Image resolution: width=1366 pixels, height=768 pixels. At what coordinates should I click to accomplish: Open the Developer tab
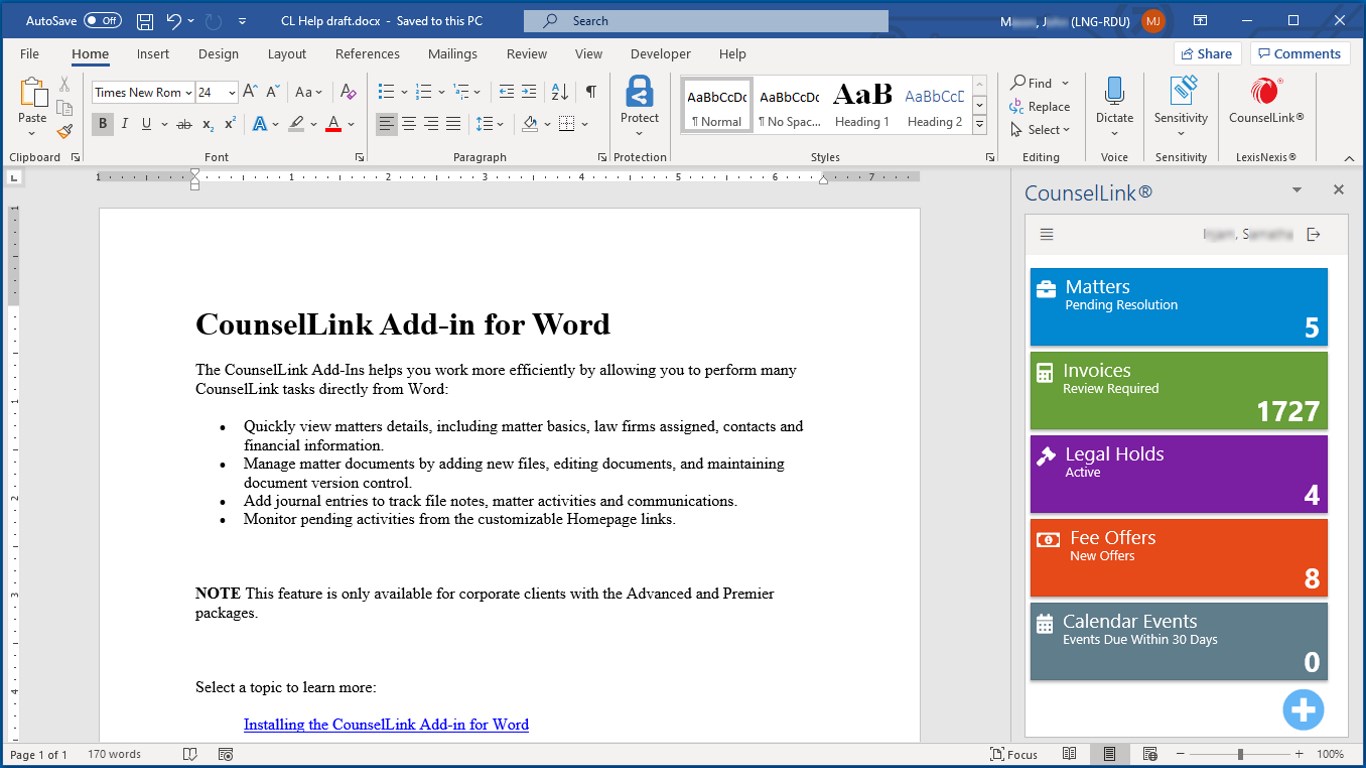click(x=660, y=54)
